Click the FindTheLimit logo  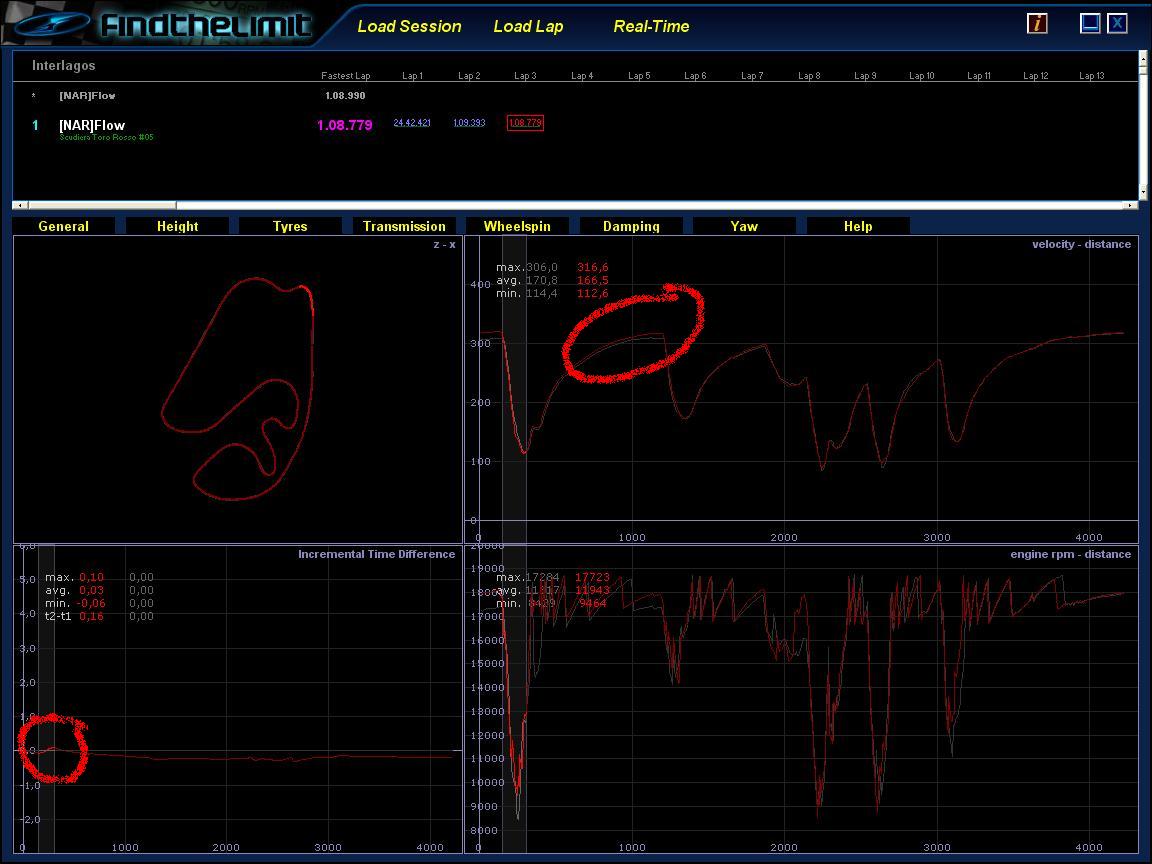click(205, 25)
